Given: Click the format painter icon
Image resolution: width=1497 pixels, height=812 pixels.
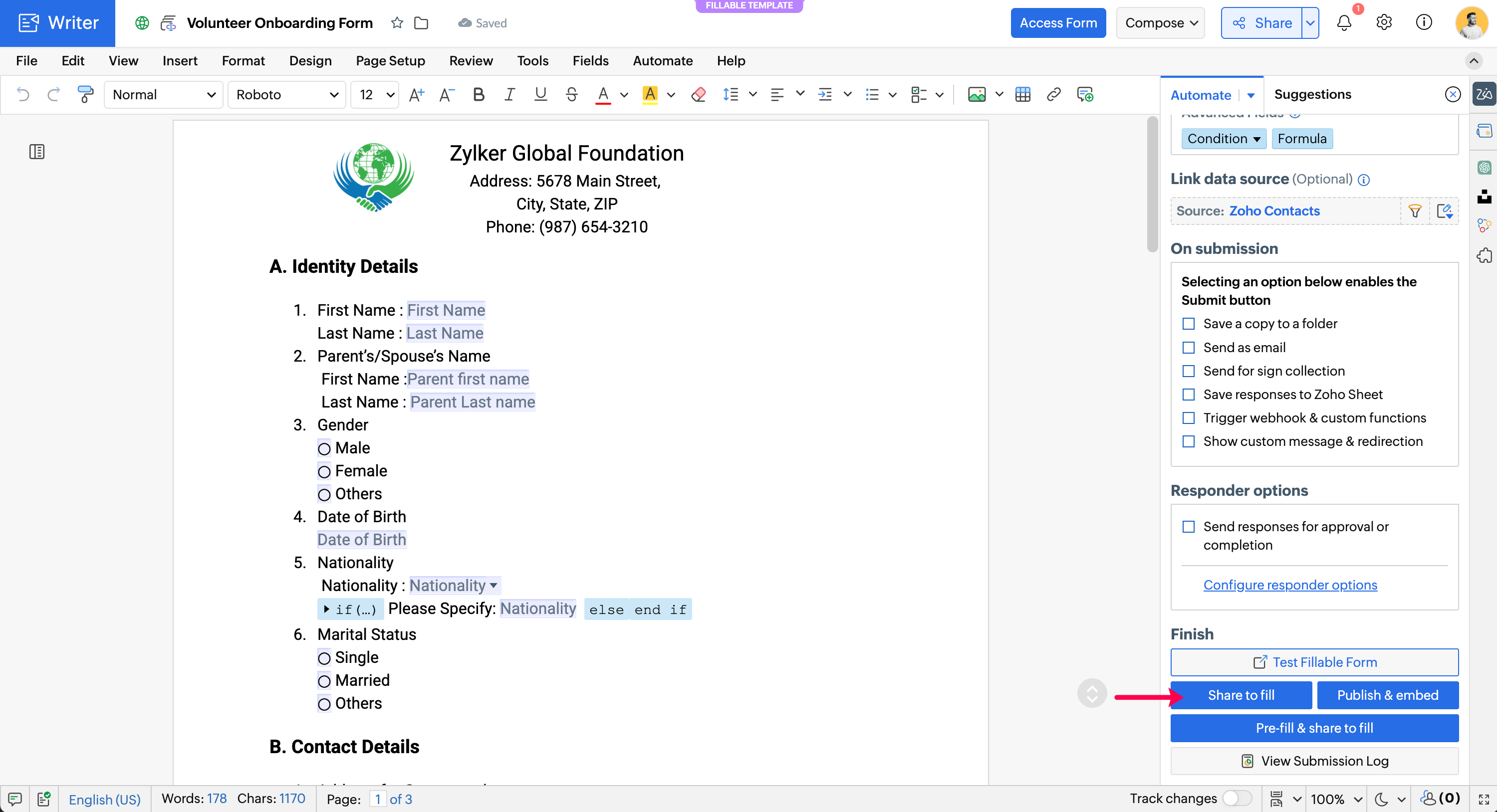Looking at the screenshot, I should (85, 94).
